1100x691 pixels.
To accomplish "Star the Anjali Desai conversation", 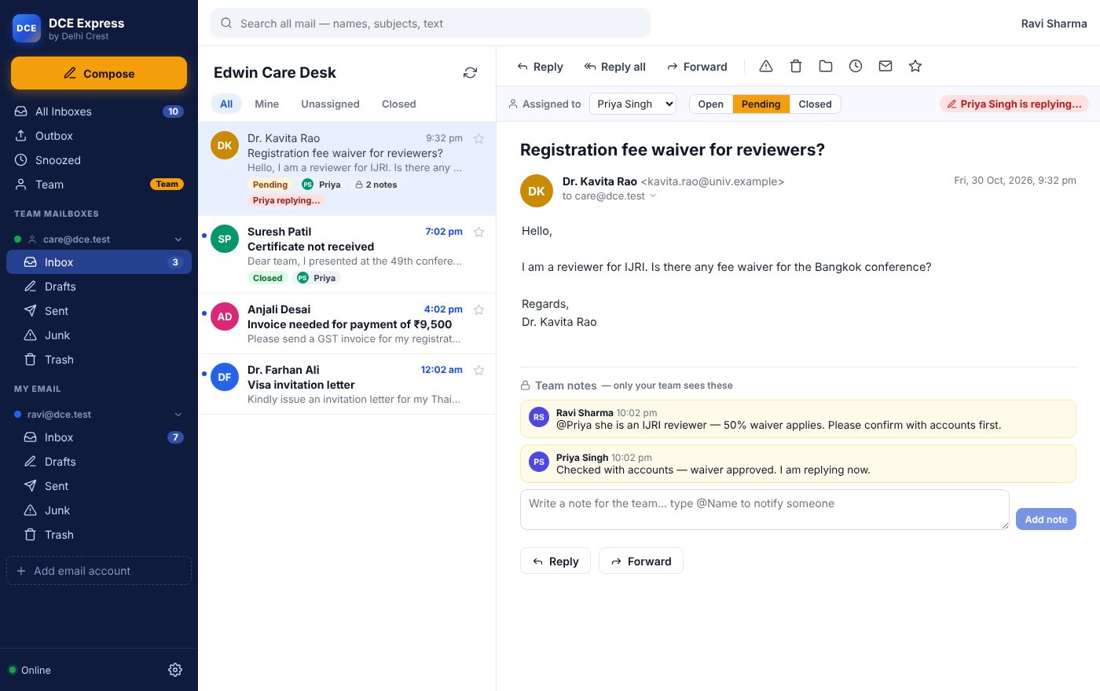I will [x=478, y=310].
